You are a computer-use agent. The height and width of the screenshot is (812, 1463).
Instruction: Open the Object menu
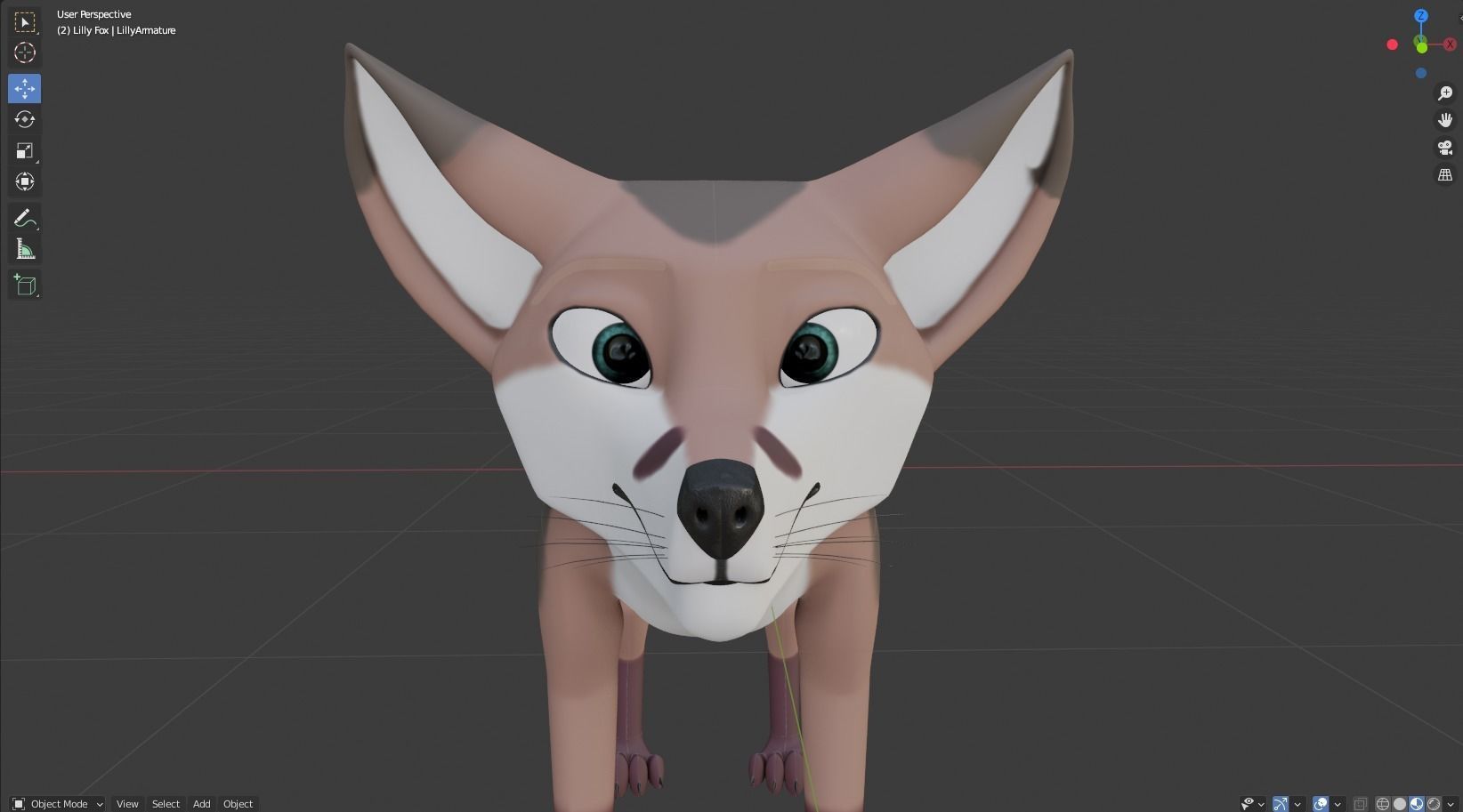[238, 804]
